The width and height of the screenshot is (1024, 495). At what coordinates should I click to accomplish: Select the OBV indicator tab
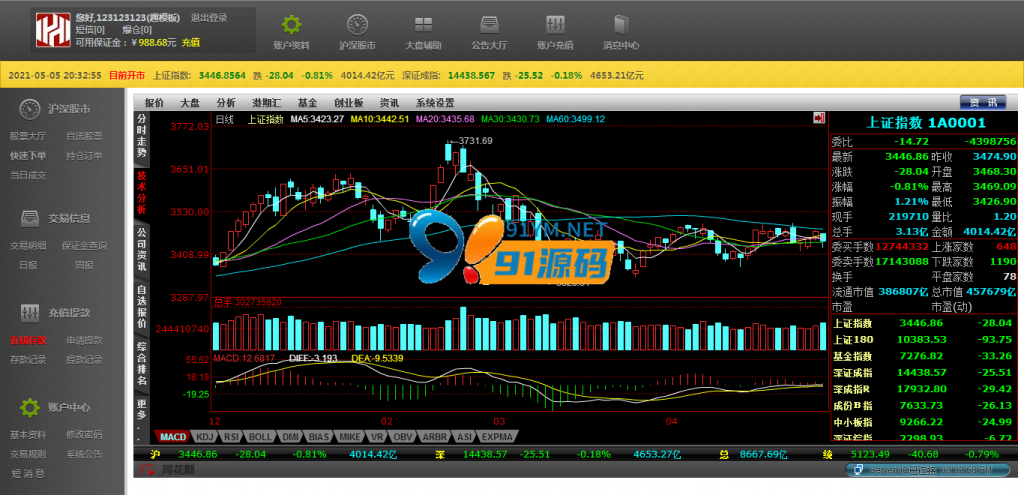tap(402, 436)
